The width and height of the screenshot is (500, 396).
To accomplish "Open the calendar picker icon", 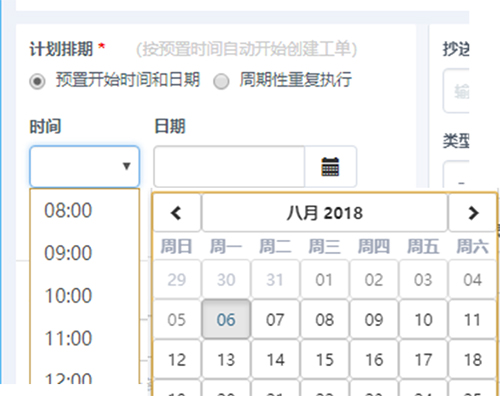I will [330, 166].
